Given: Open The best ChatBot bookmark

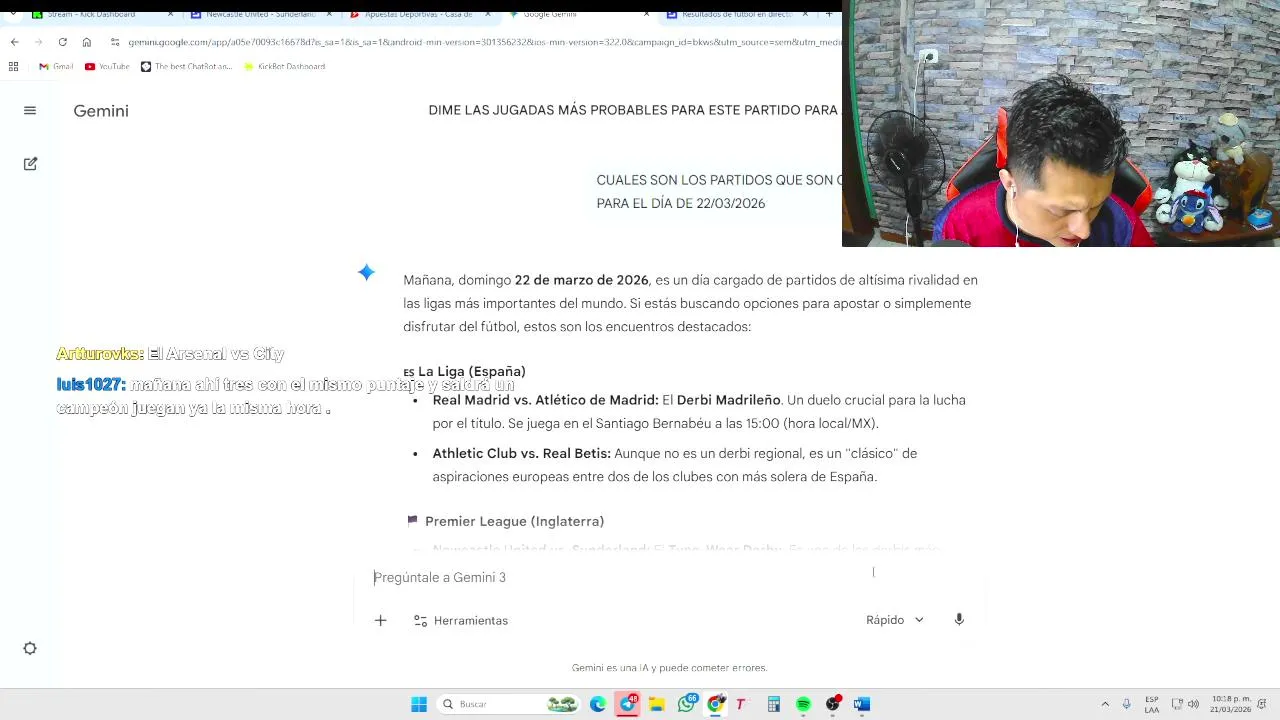Looking at the screenshot, I should click(x=186, y=66).
